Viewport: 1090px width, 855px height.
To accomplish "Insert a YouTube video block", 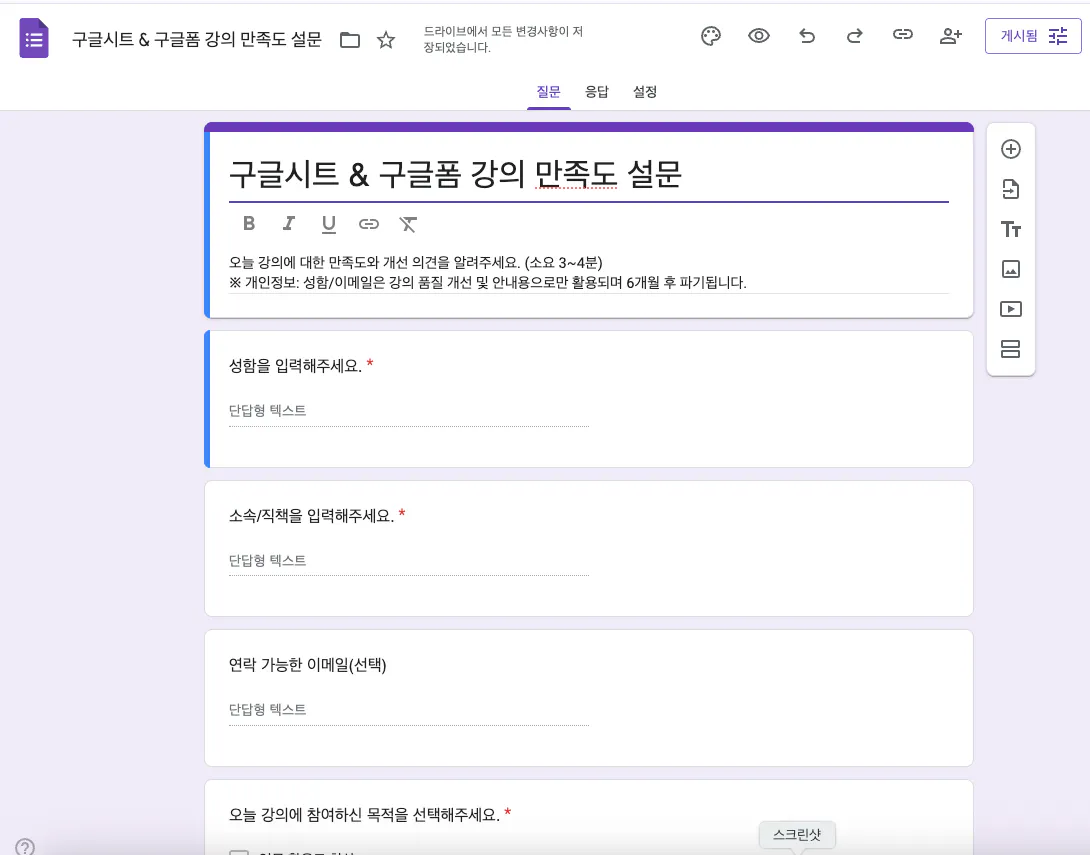I will point(1011,309).
